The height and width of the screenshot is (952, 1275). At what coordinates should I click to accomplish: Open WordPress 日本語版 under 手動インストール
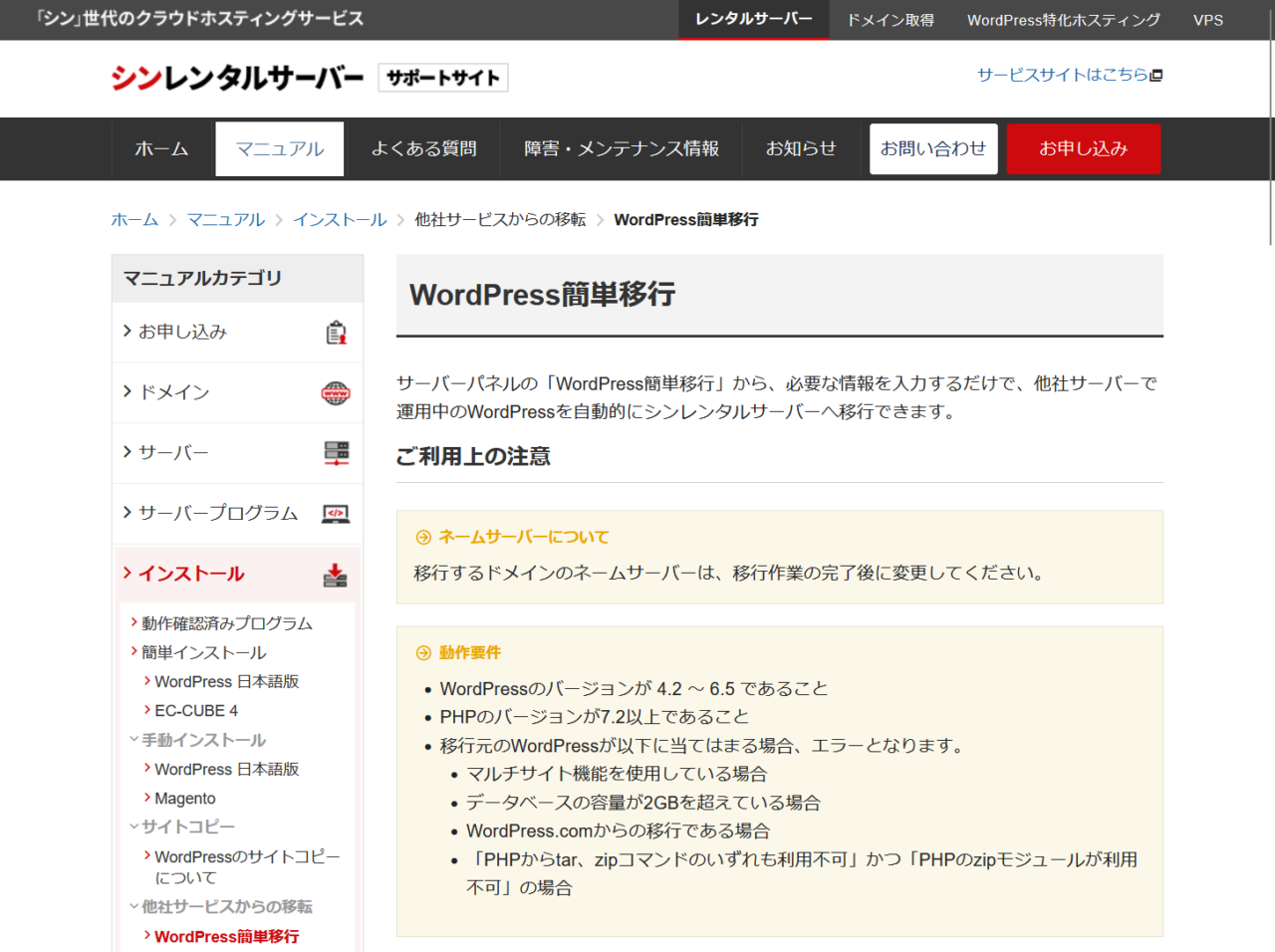click(227, 770)
